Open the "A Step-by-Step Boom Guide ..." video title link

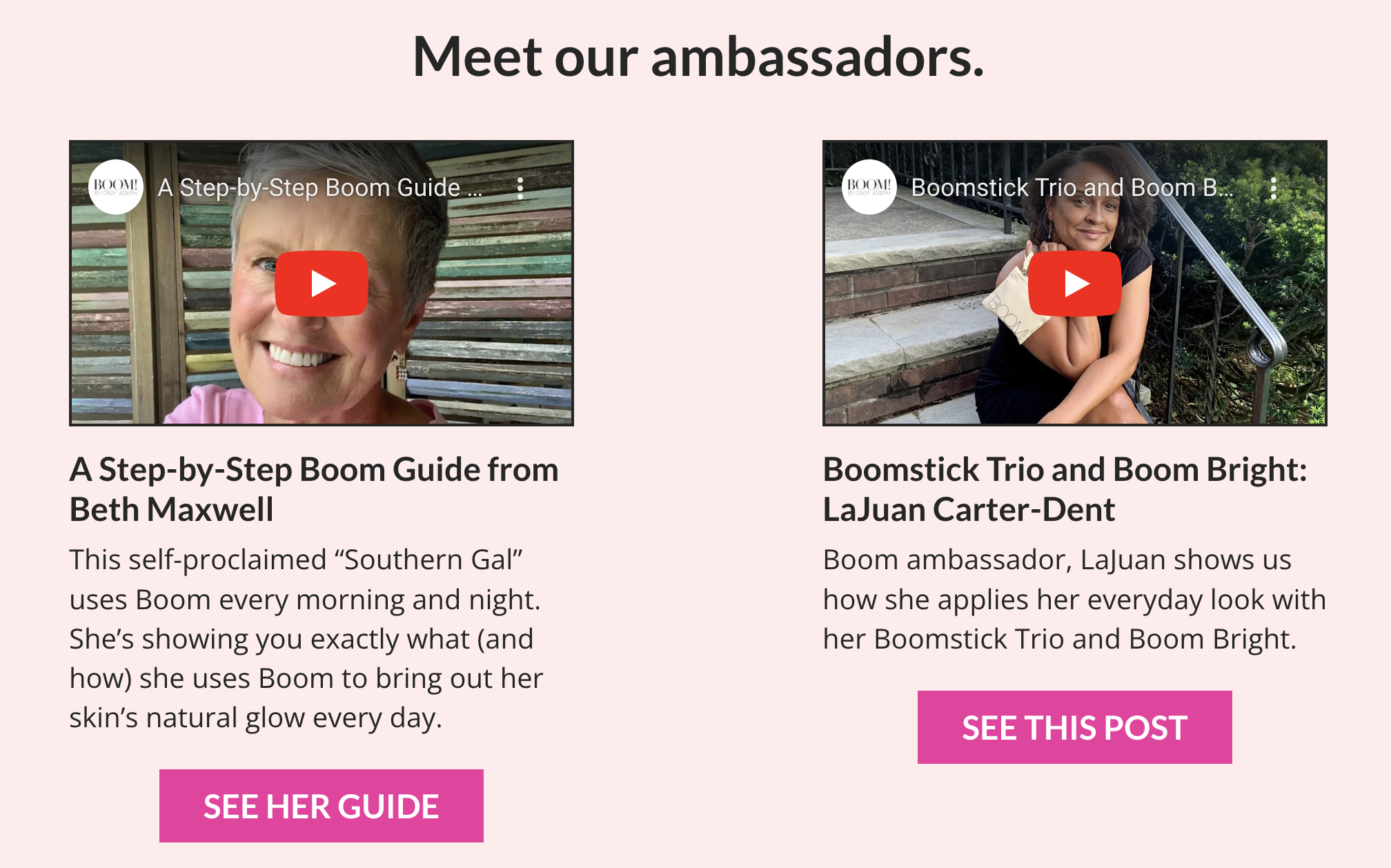(x=319, y=188)
